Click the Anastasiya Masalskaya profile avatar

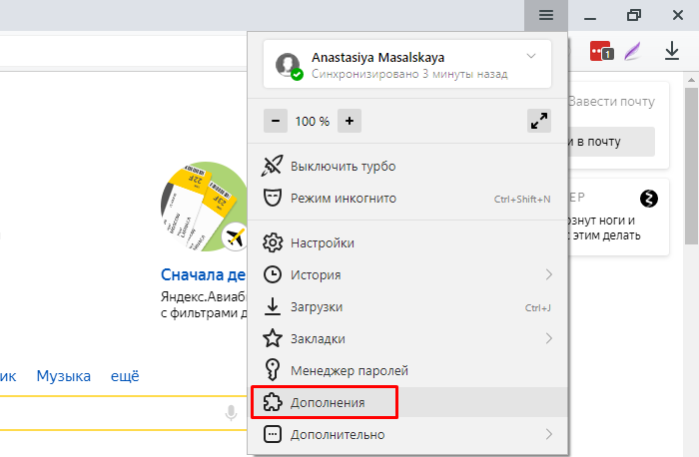(288, 65)
